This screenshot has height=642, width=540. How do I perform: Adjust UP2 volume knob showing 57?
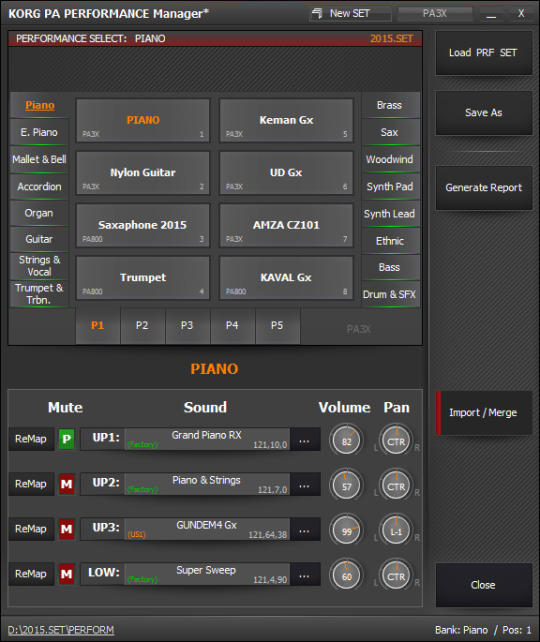346,486
